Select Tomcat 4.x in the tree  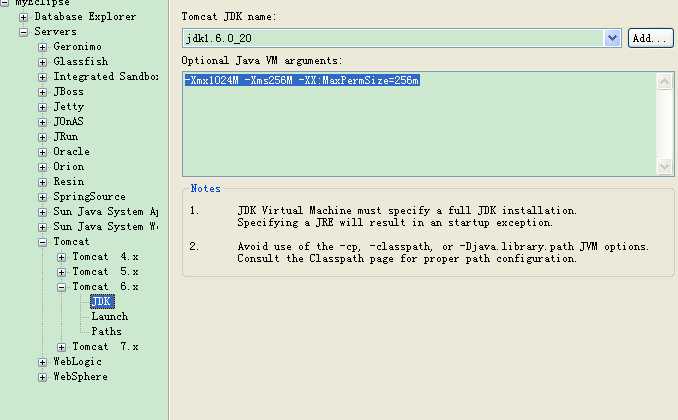pos(106,256)
